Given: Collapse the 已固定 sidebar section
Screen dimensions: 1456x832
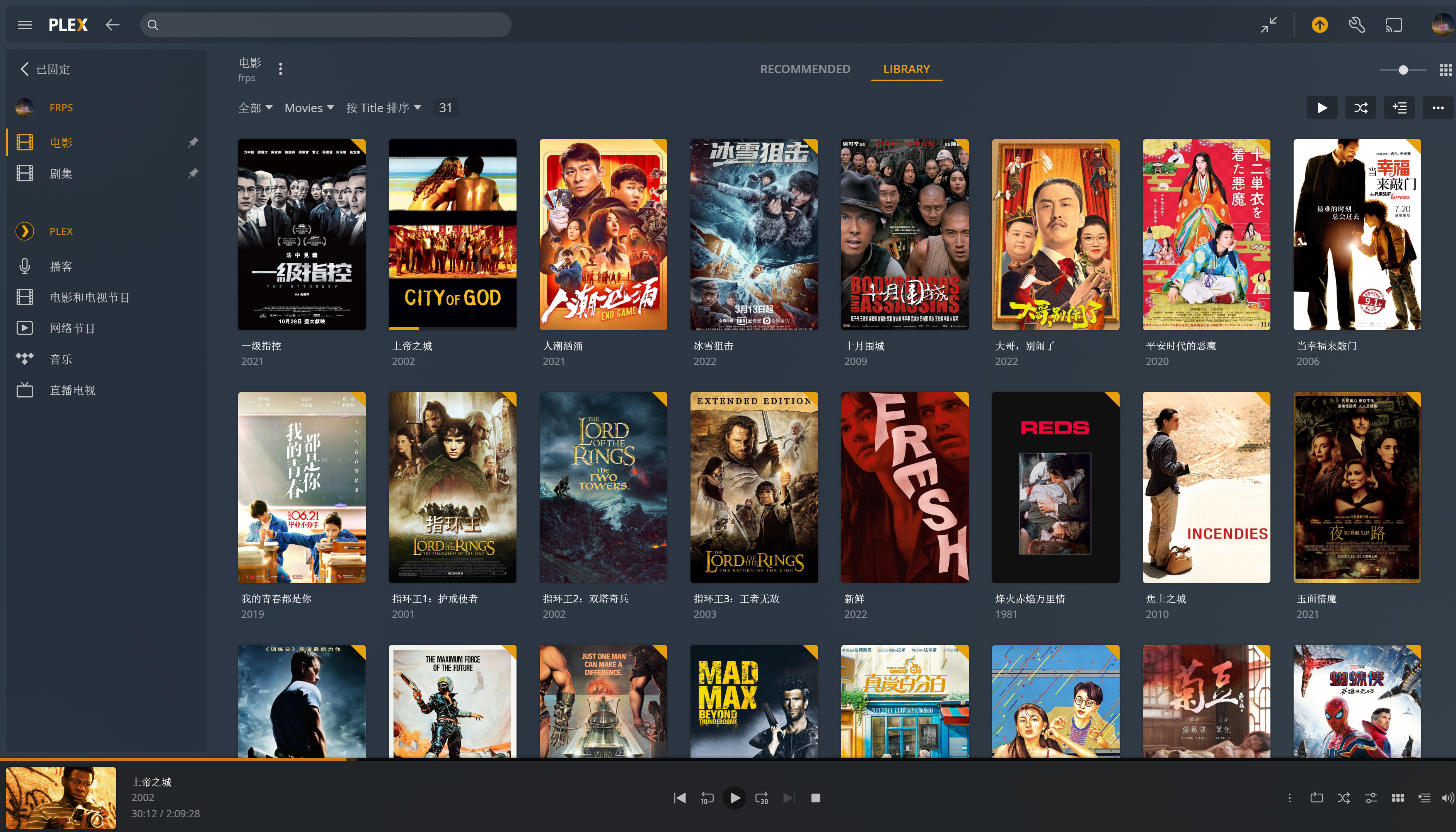Looking at the screenshot, I should (45, 69).
